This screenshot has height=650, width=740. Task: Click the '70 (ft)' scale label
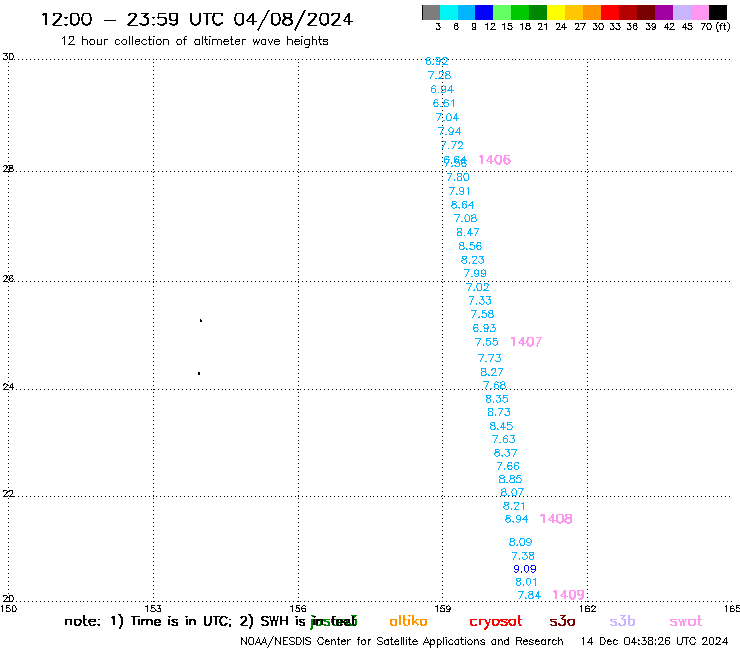coord(715,27)
